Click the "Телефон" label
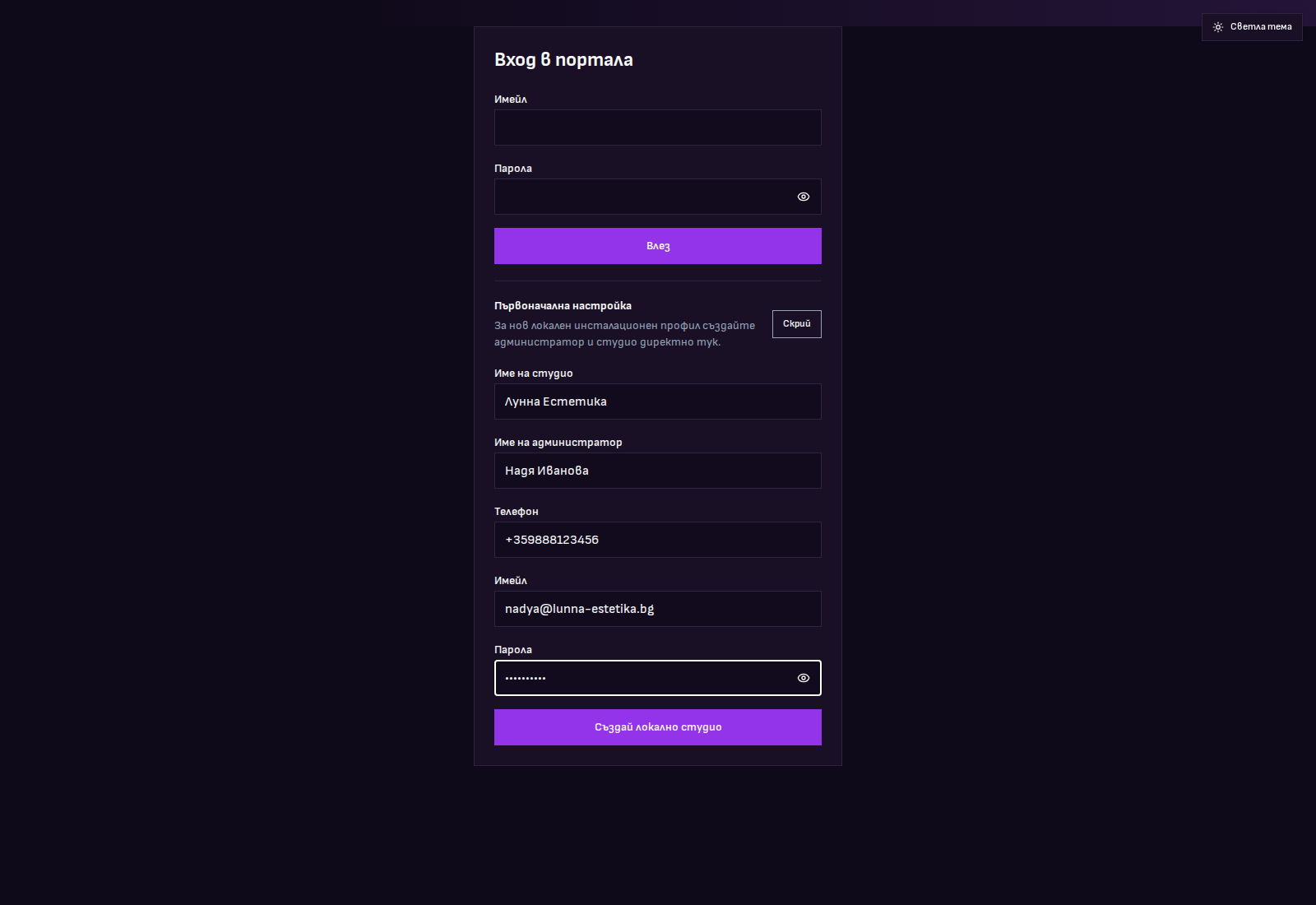This screenshot has width=1316, height=905. 516,512
